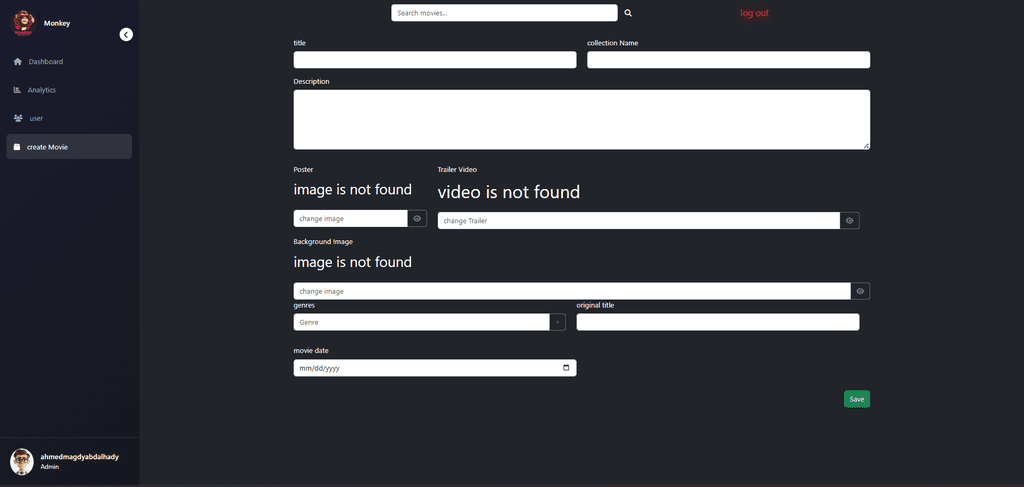The height and width of the screenshot is (487, 1024).
Task: Focus the original title input field
Action: 718,322
